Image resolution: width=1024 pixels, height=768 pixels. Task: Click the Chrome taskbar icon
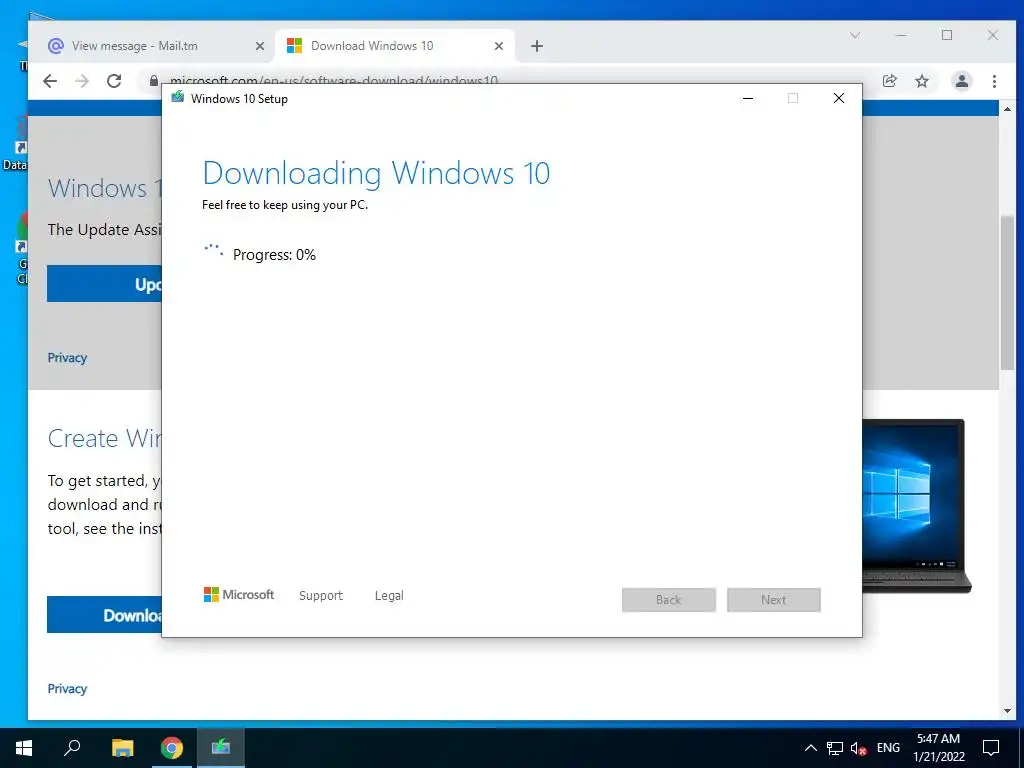(x=172, y=748)
